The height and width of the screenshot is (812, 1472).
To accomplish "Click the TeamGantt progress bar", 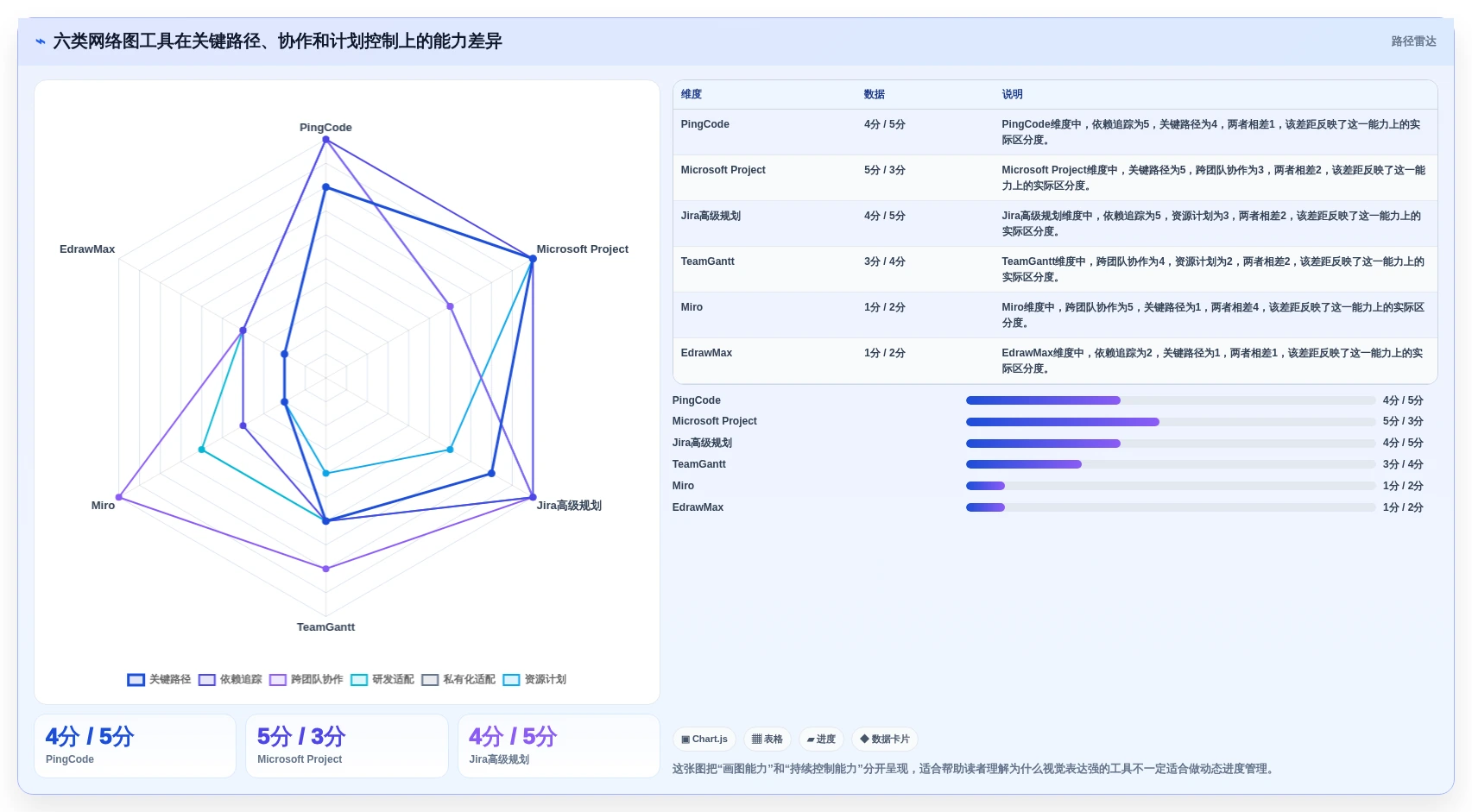I will 1170,464.
